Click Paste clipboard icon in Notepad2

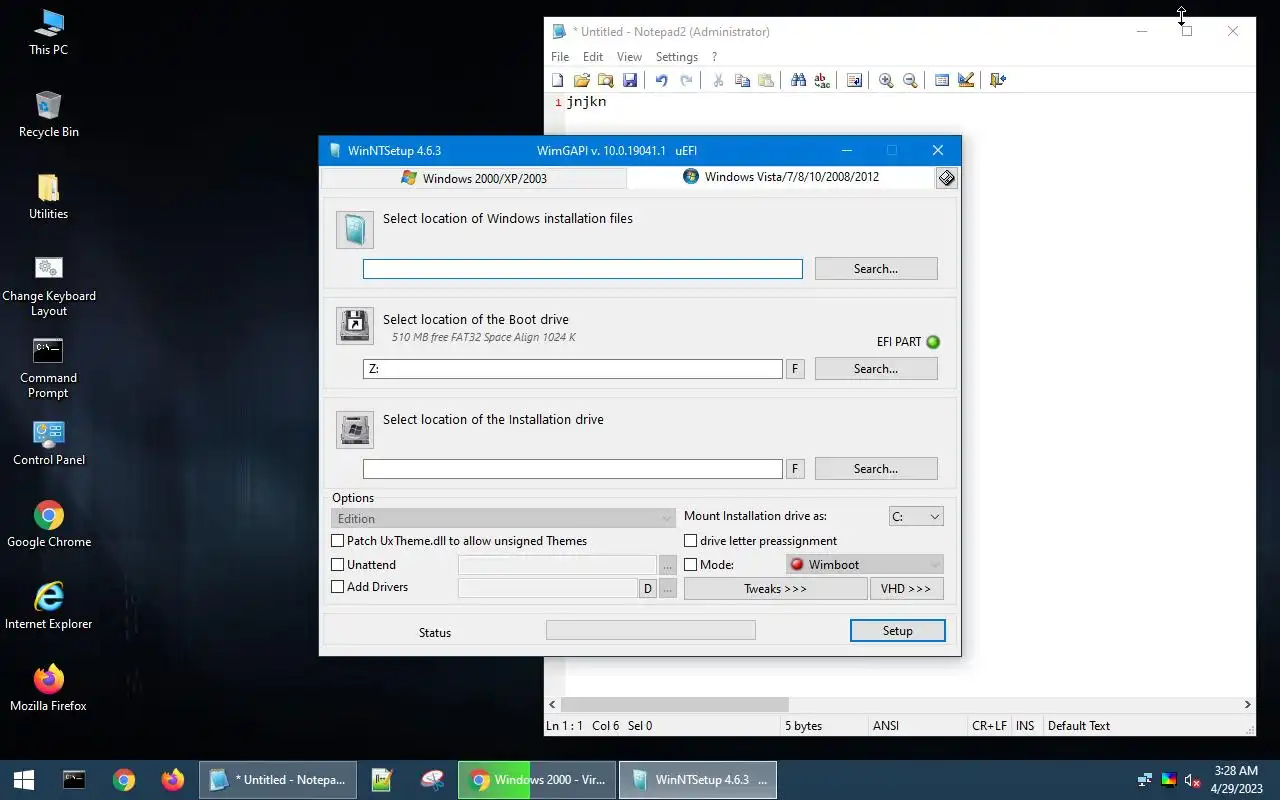(766, 80)
